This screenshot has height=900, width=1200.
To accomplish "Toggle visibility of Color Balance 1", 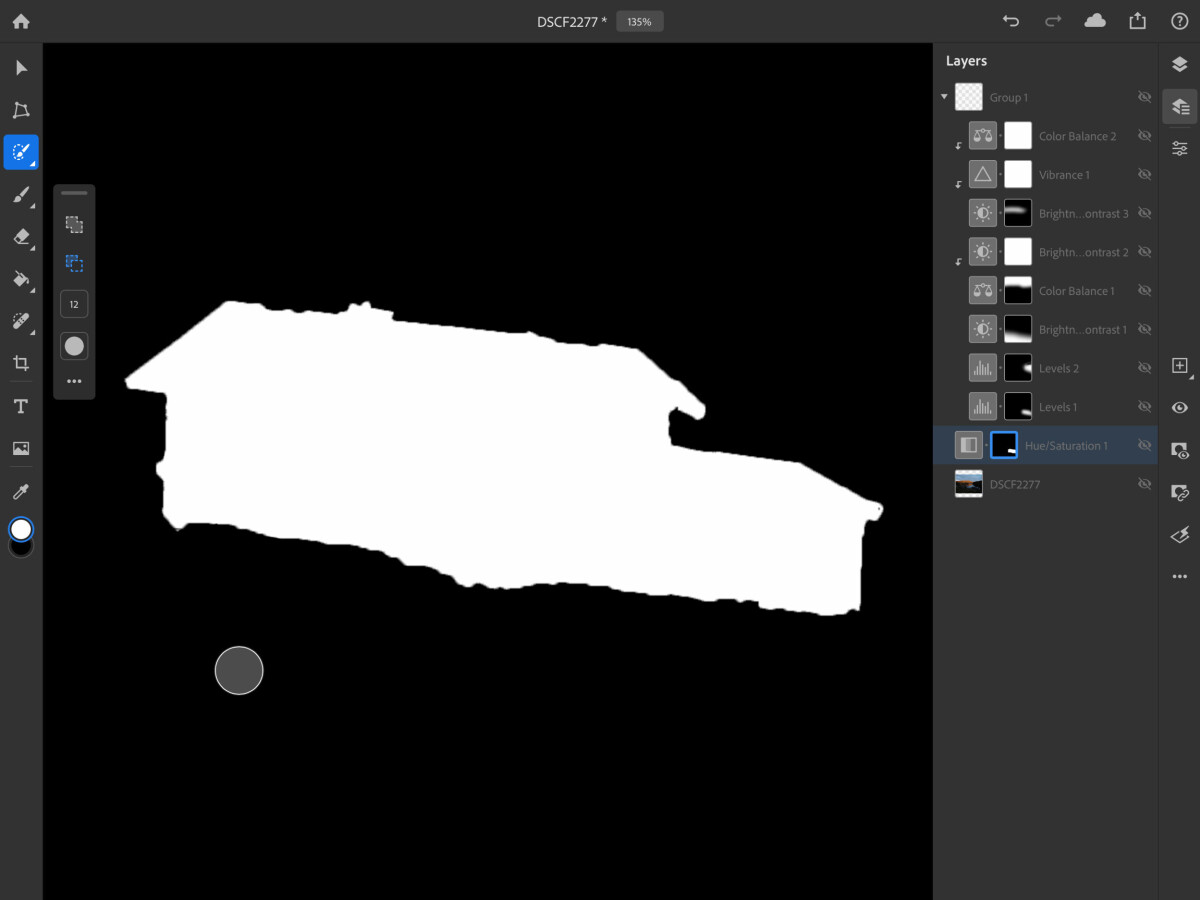I will coord(1145,291).
